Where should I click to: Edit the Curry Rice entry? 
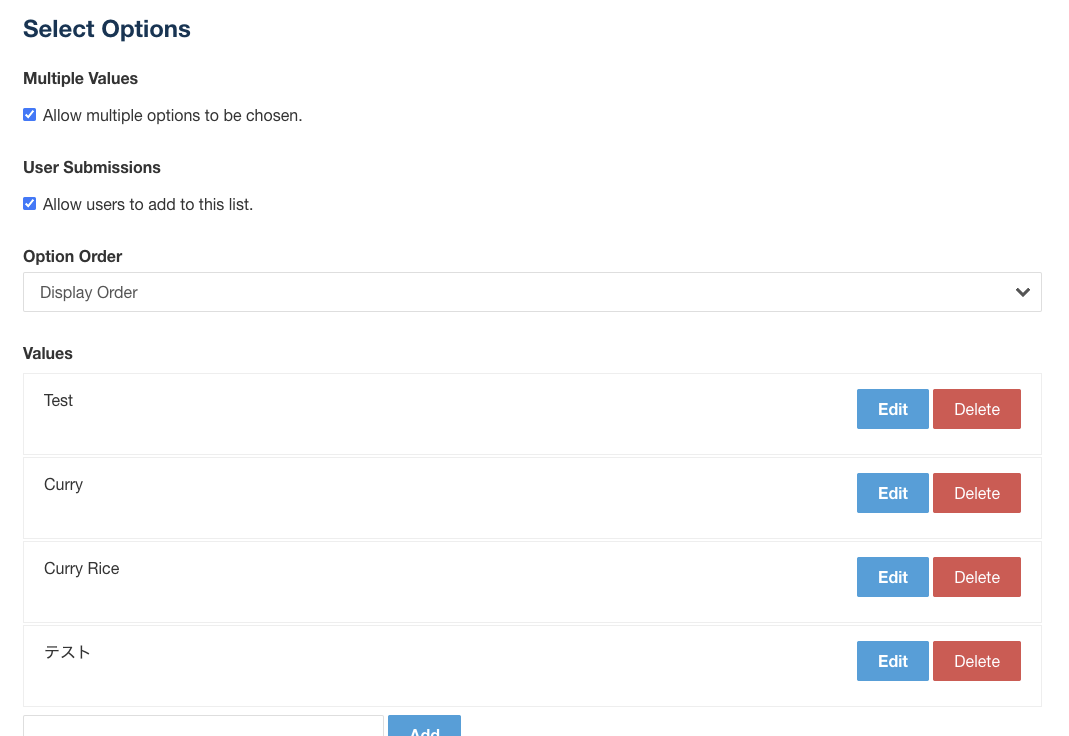[892, 577]
